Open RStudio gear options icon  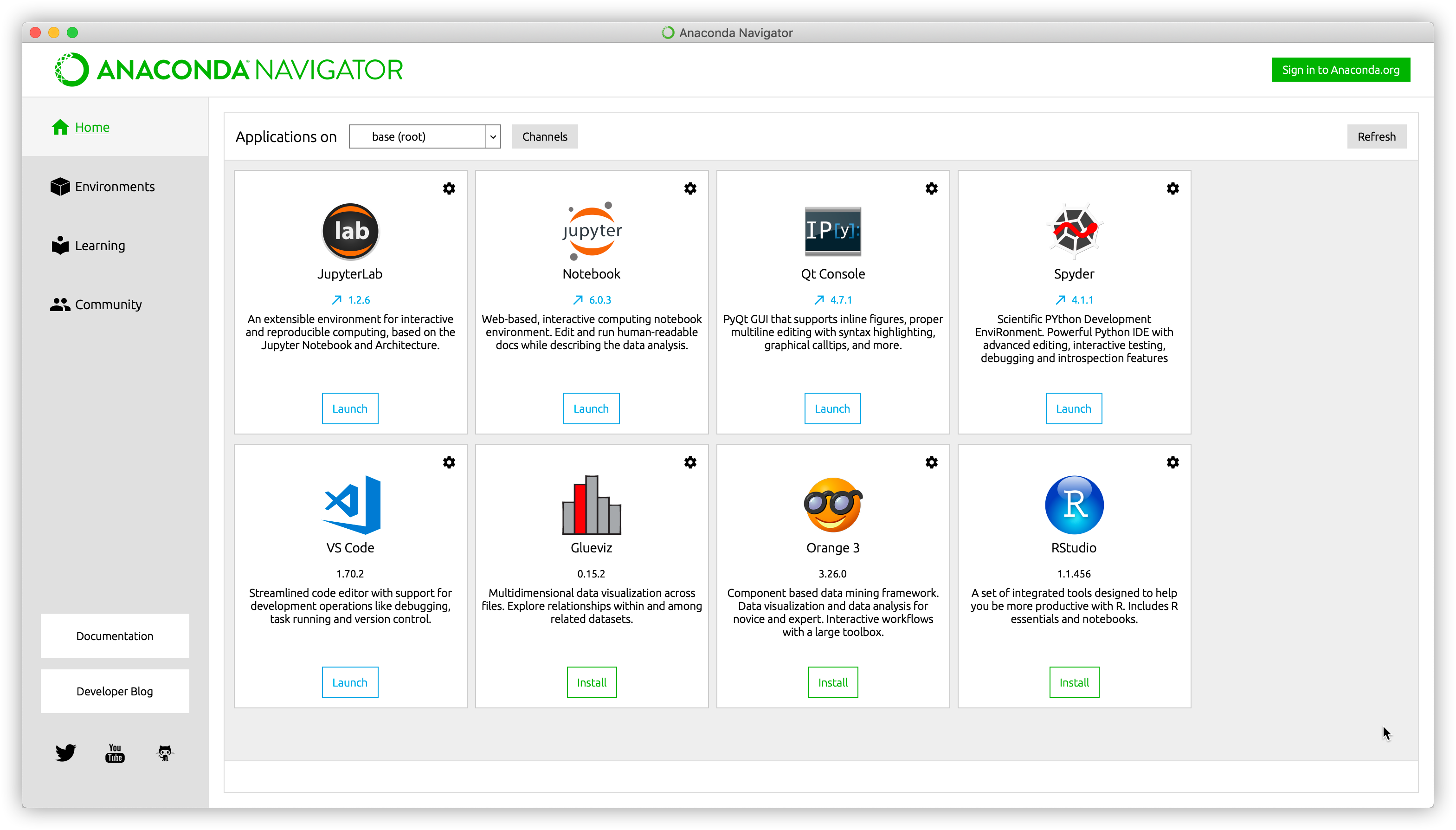pyautogui.click(x=1173, y=462)
